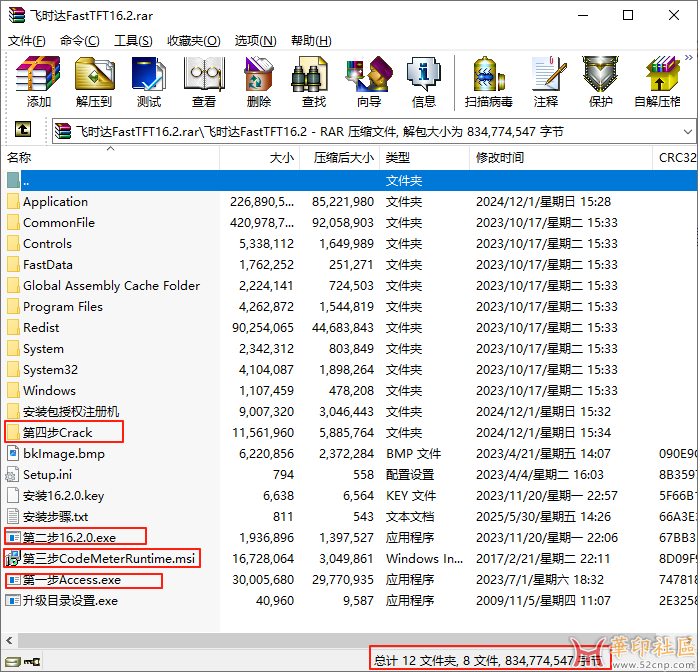
Task: Select the 第三步CodeMeterRuntime.msi installer icon
Action: (x=13, y=559)
